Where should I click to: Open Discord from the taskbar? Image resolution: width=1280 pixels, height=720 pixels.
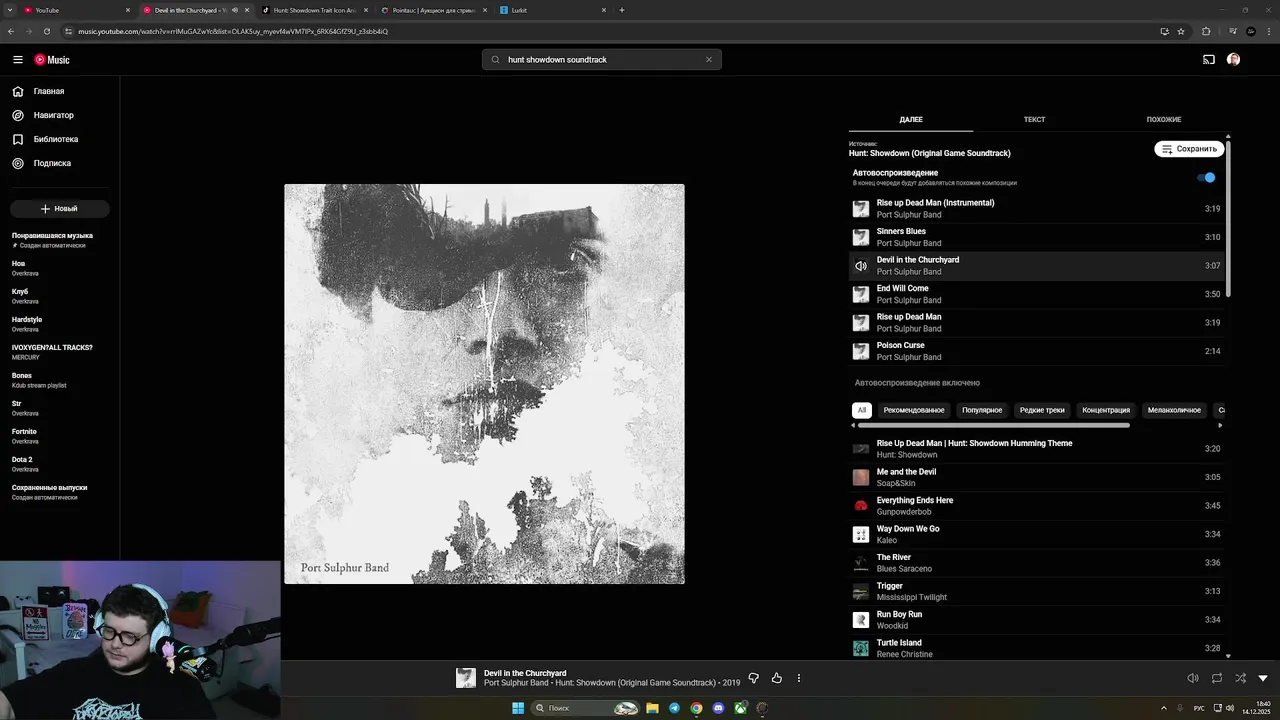point(718,708)
